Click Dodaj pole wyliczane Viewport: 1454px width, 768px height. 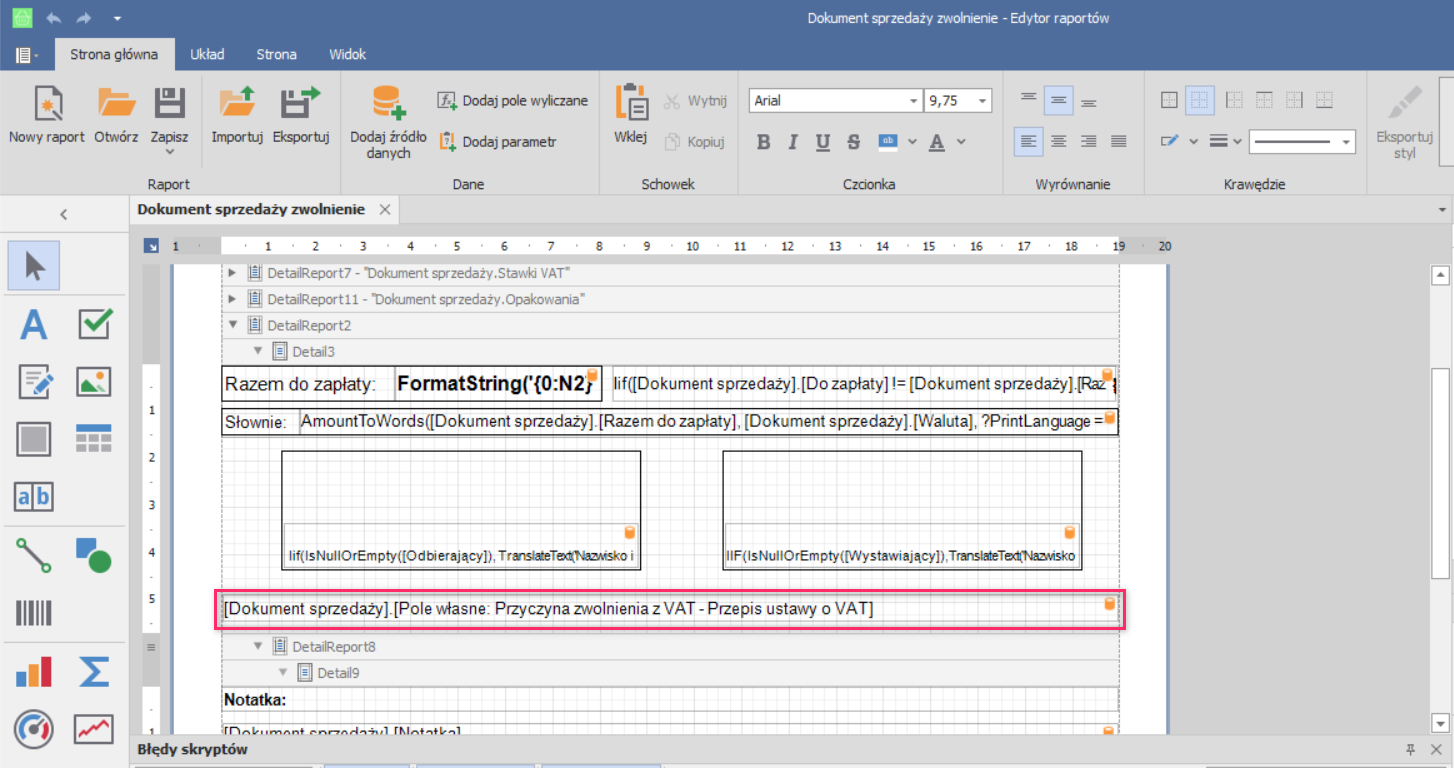pyautogui.click(x=513, y=100)
